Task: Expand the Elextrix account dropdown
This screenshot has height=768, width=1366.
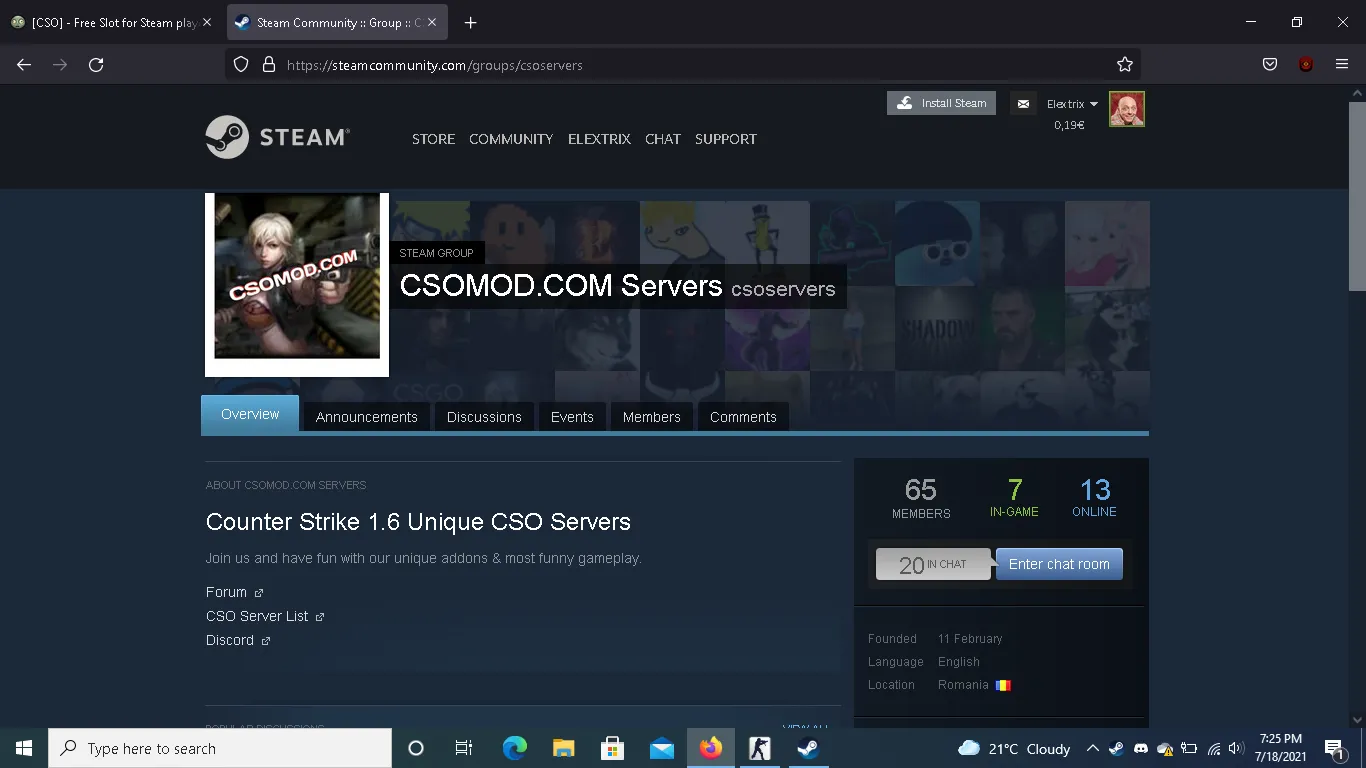Action: [1072, 104]
